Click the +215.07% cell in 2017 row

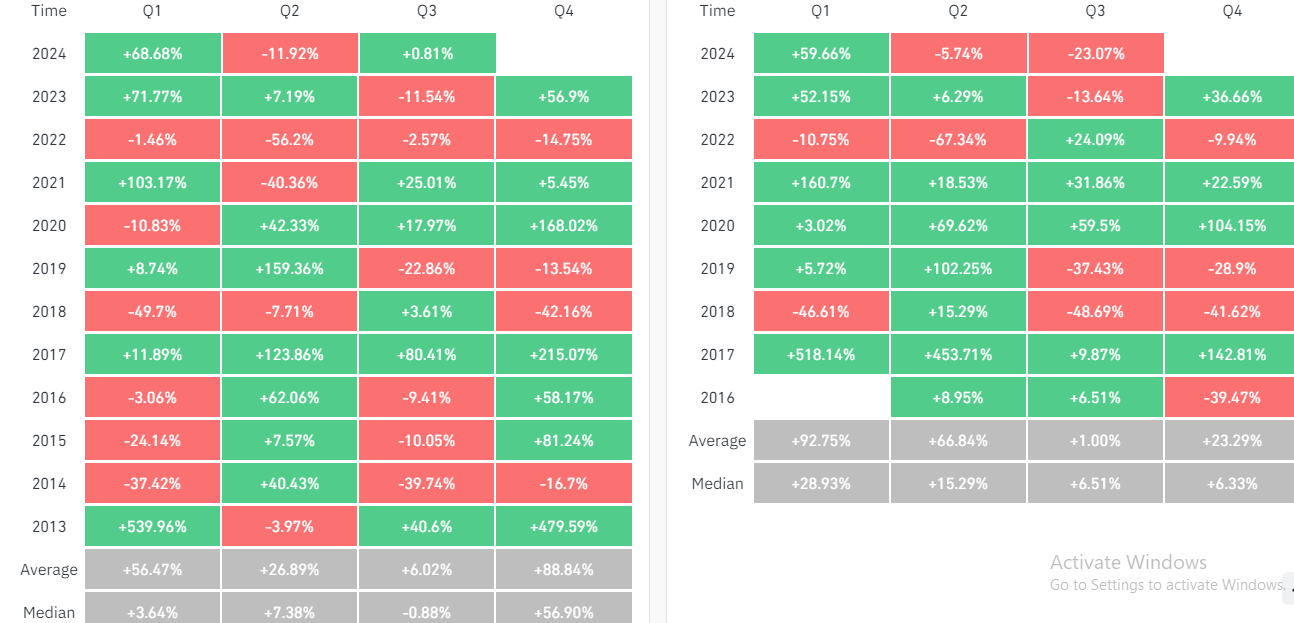pyautogui.click(x=564, y=355)
